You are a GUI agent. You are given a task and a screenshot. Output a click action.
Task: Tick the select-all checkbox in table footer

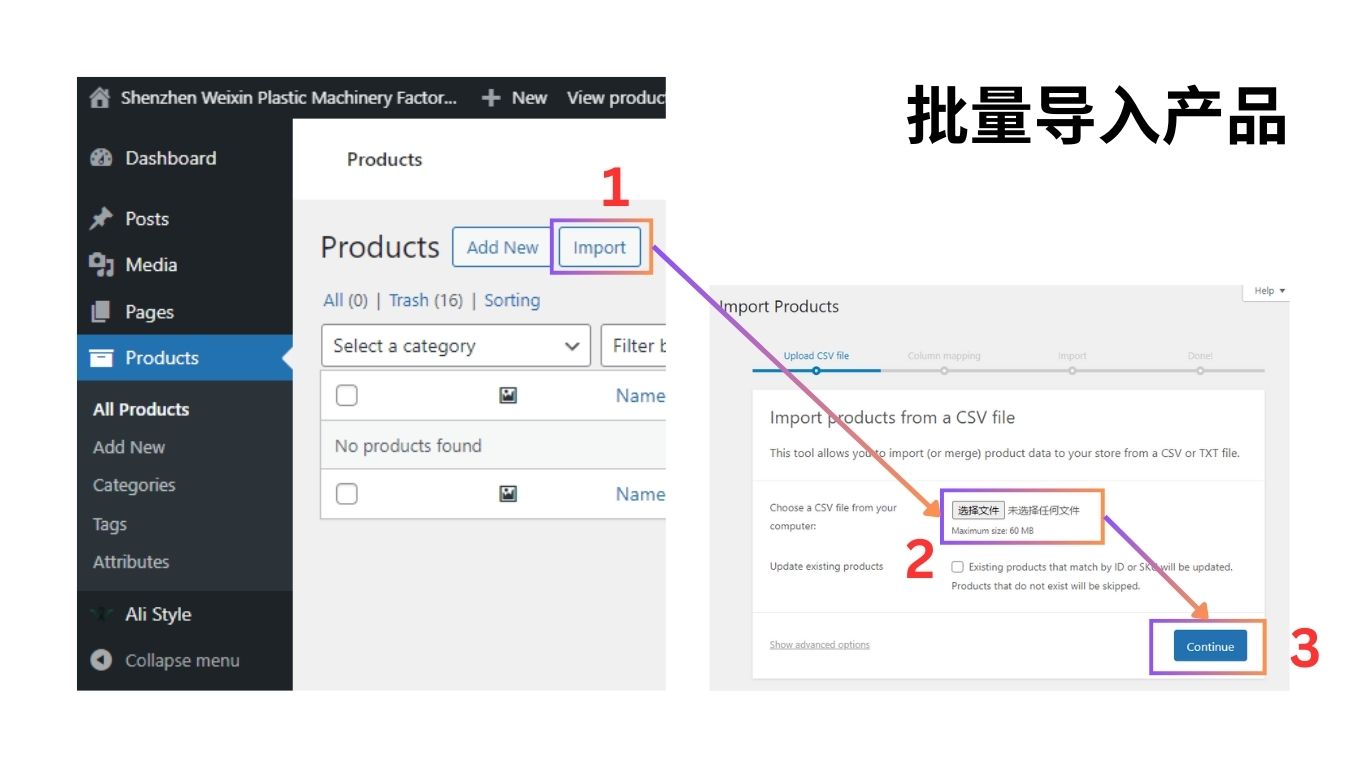click(x=347, y=494)
